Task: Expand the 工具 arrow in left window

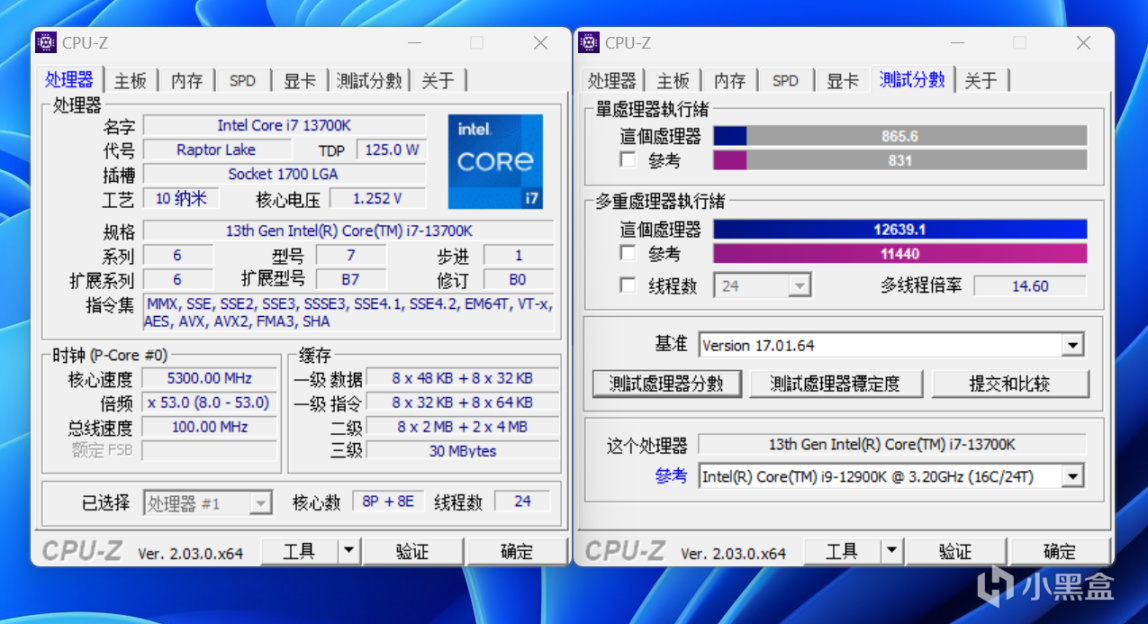Action: point(349,551)
